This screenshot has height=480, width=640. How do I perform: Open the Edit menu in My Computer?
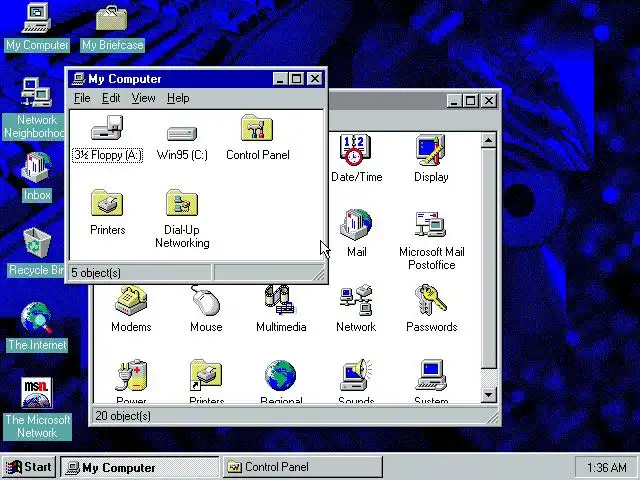pyautogui.click(x=111, y=98)
